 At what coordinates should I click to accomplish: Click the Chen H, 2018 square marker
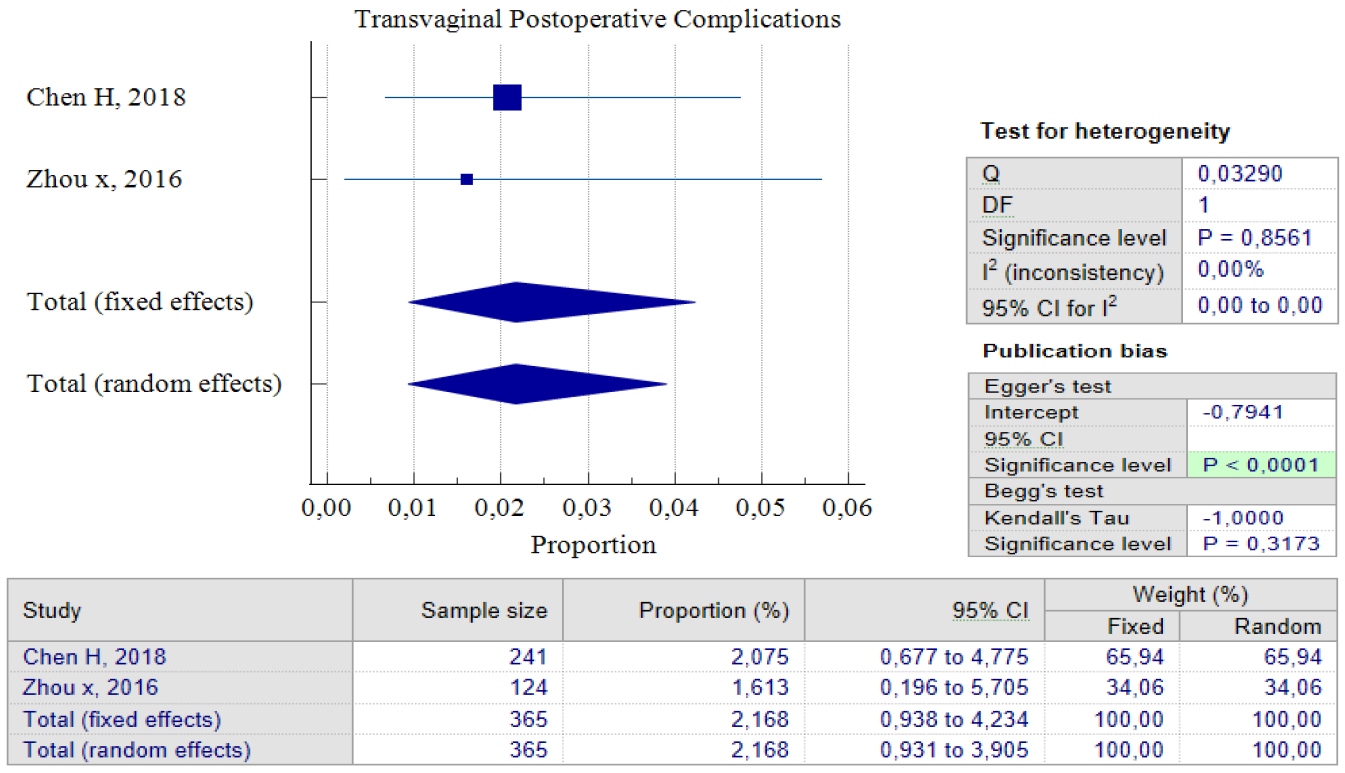point(507,97)
